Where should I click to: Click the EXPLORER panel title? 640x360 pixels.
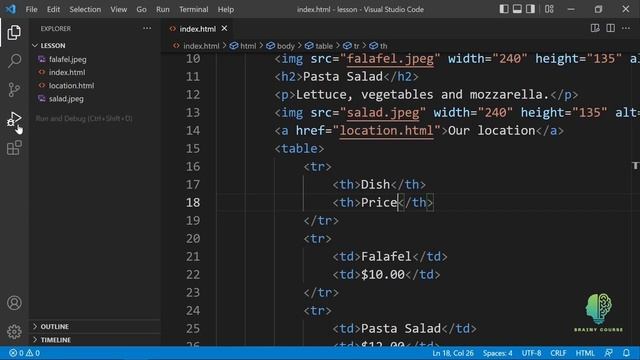[x=56, y=29]
